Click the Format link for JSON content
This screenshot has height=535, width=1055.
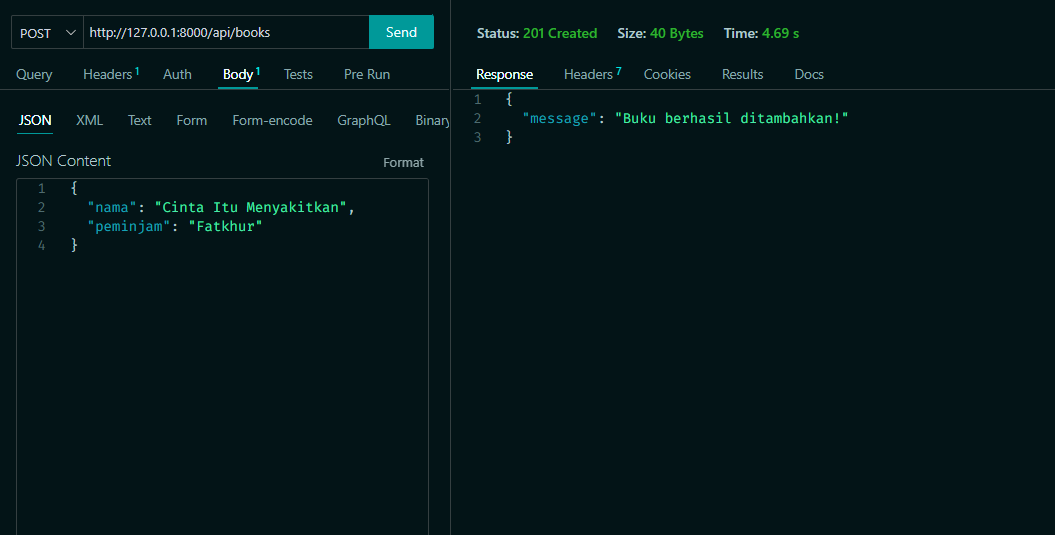404,162
